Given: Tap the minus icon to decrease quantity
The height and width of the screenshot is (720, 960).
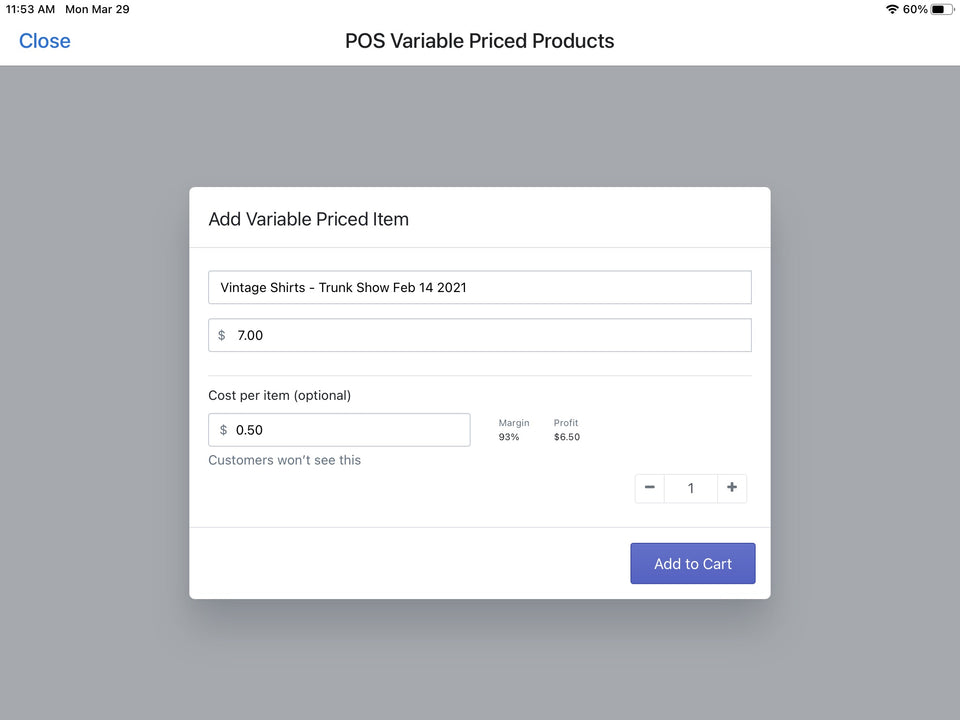Looking at the screenshot, I should tap(650, 488).
